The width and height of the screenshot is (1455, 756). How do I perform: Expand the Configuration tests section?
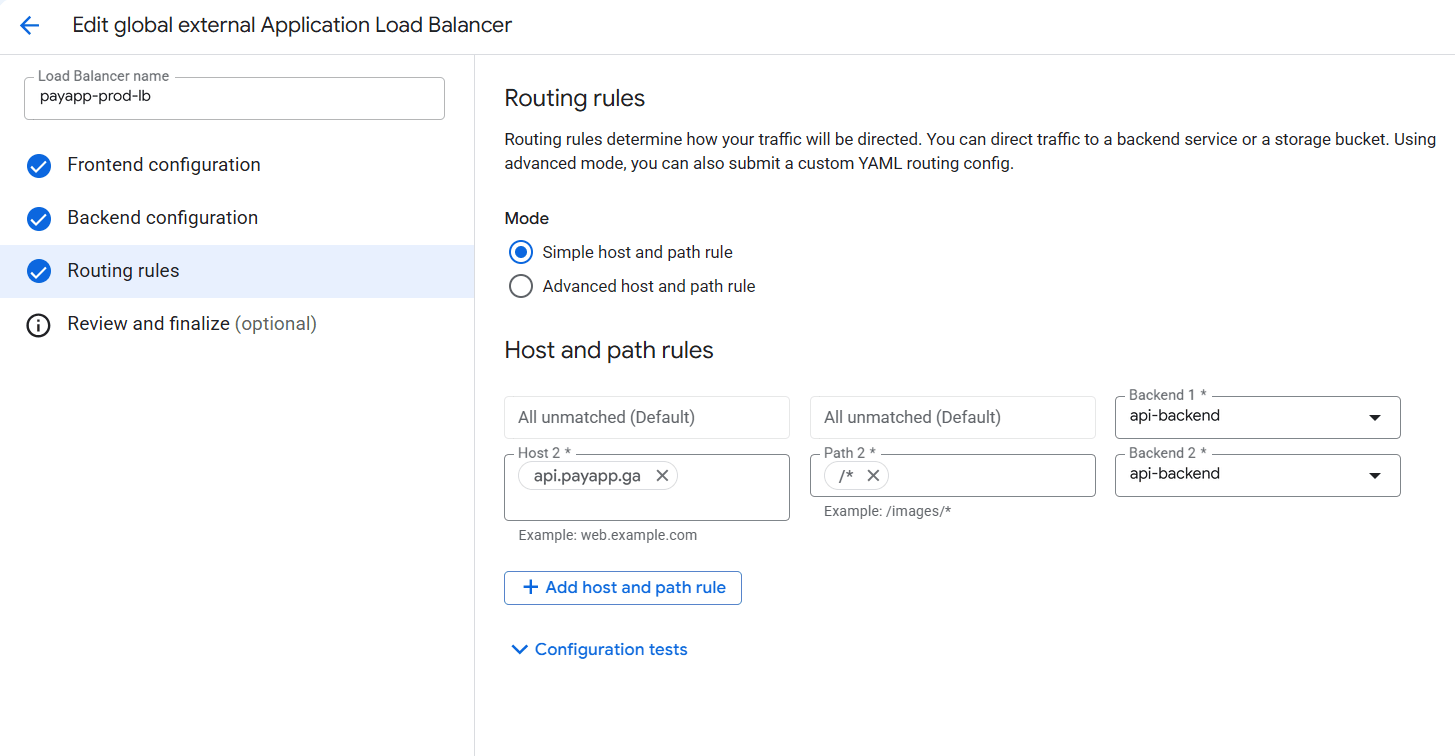[x=599, y=649]
